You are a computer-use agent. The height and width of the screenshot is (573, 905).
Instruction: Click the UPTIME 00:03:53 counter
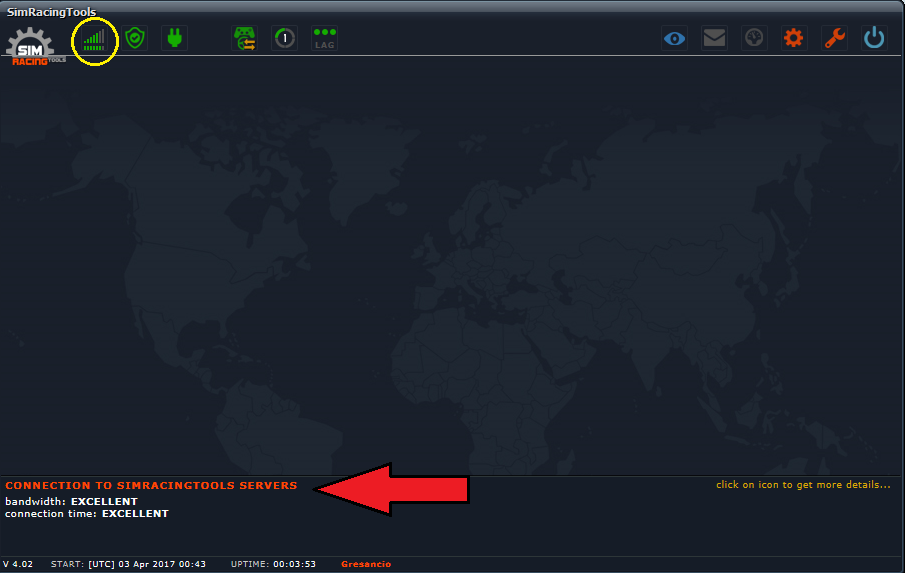[274, 564]
